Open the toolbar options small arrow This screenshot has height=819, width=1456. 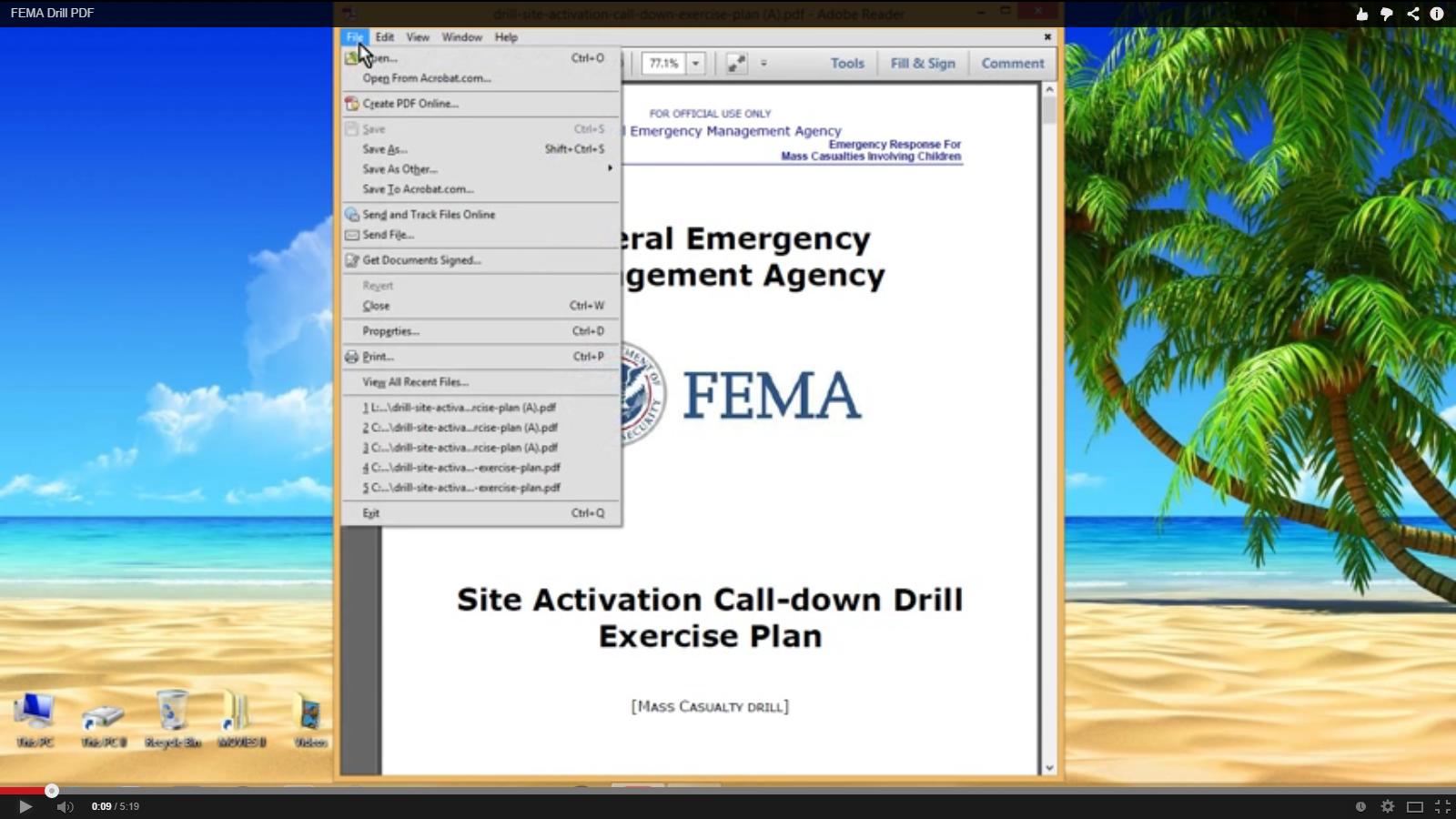click(x=763, y=64)
